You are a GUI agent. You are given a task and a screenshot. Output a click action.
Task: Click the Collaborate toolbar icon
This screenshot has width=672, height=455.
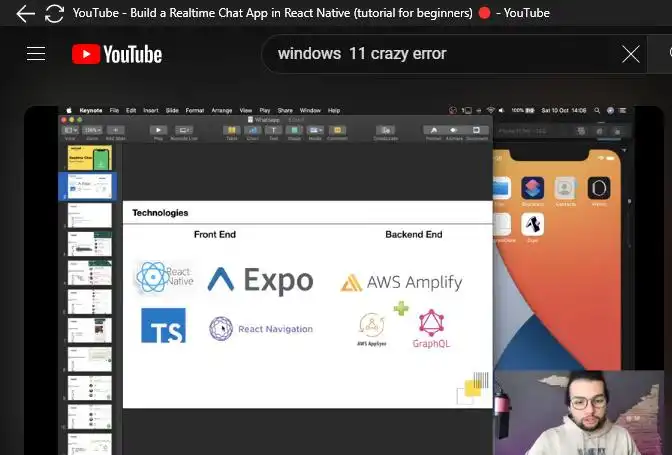coord(386,130)
